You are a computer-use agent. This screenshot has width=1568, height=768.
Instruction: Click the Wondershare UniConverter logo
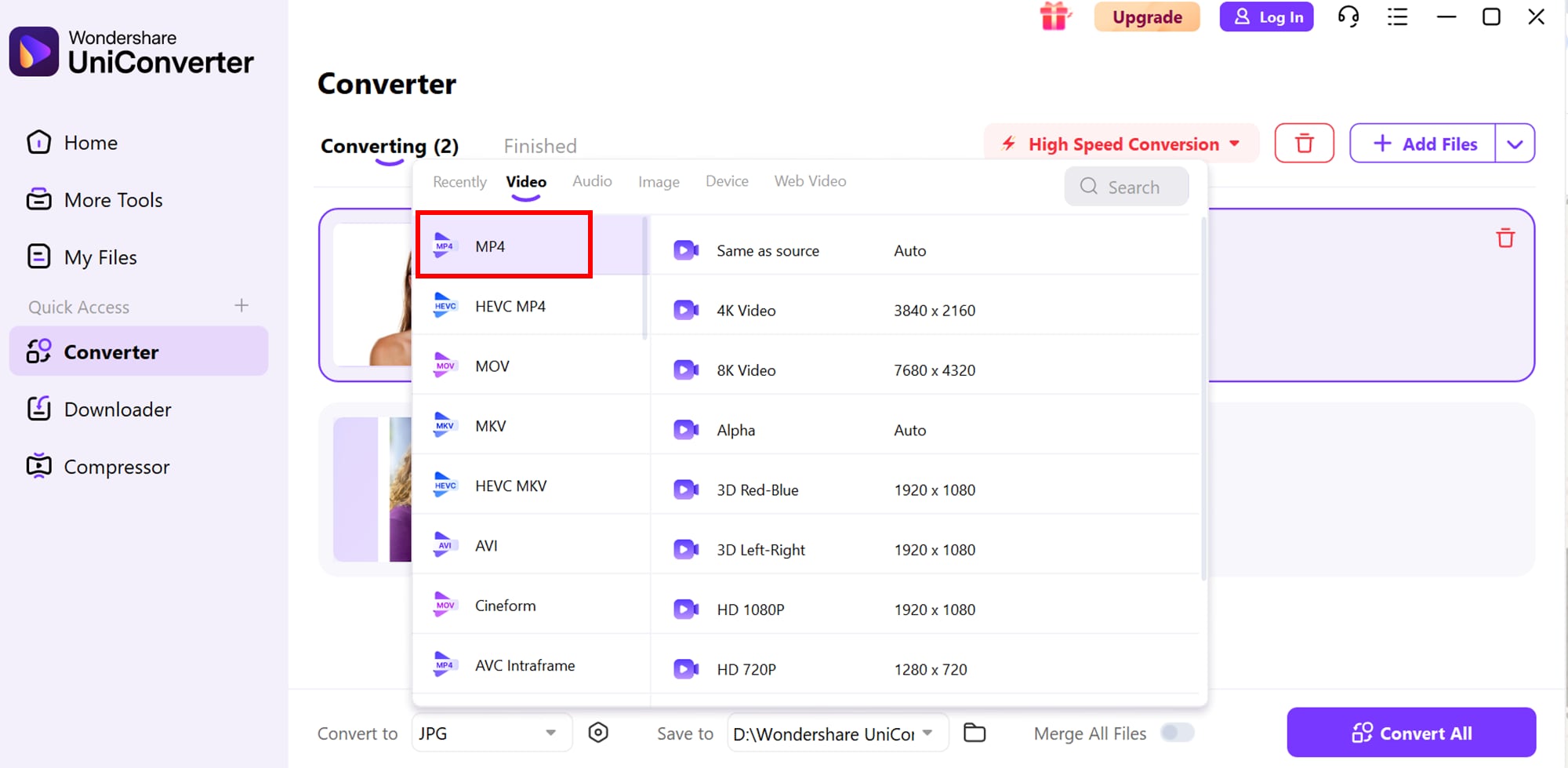click(x=132, y=52)
